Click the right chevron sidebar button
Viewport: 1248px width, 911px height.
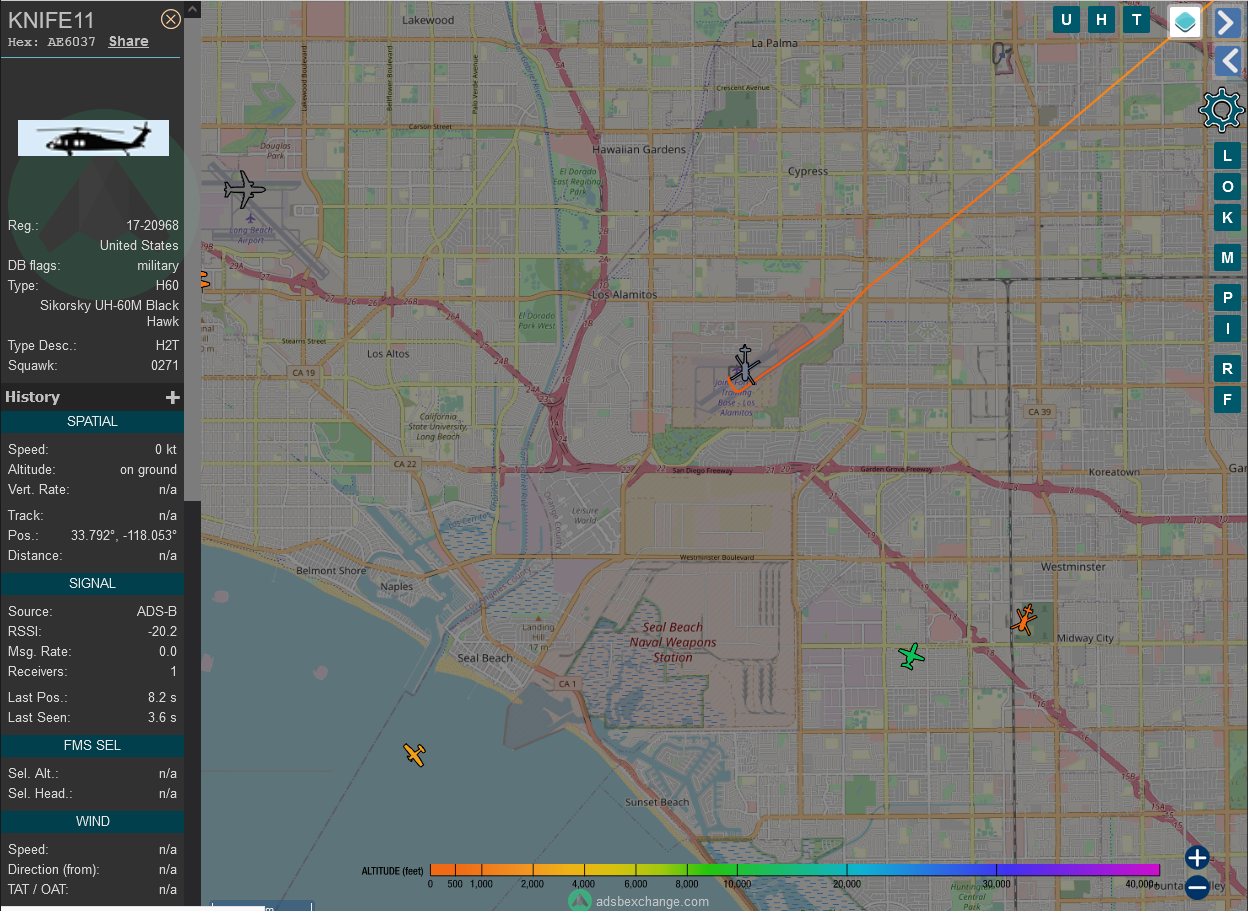[x=1228, y=22]
